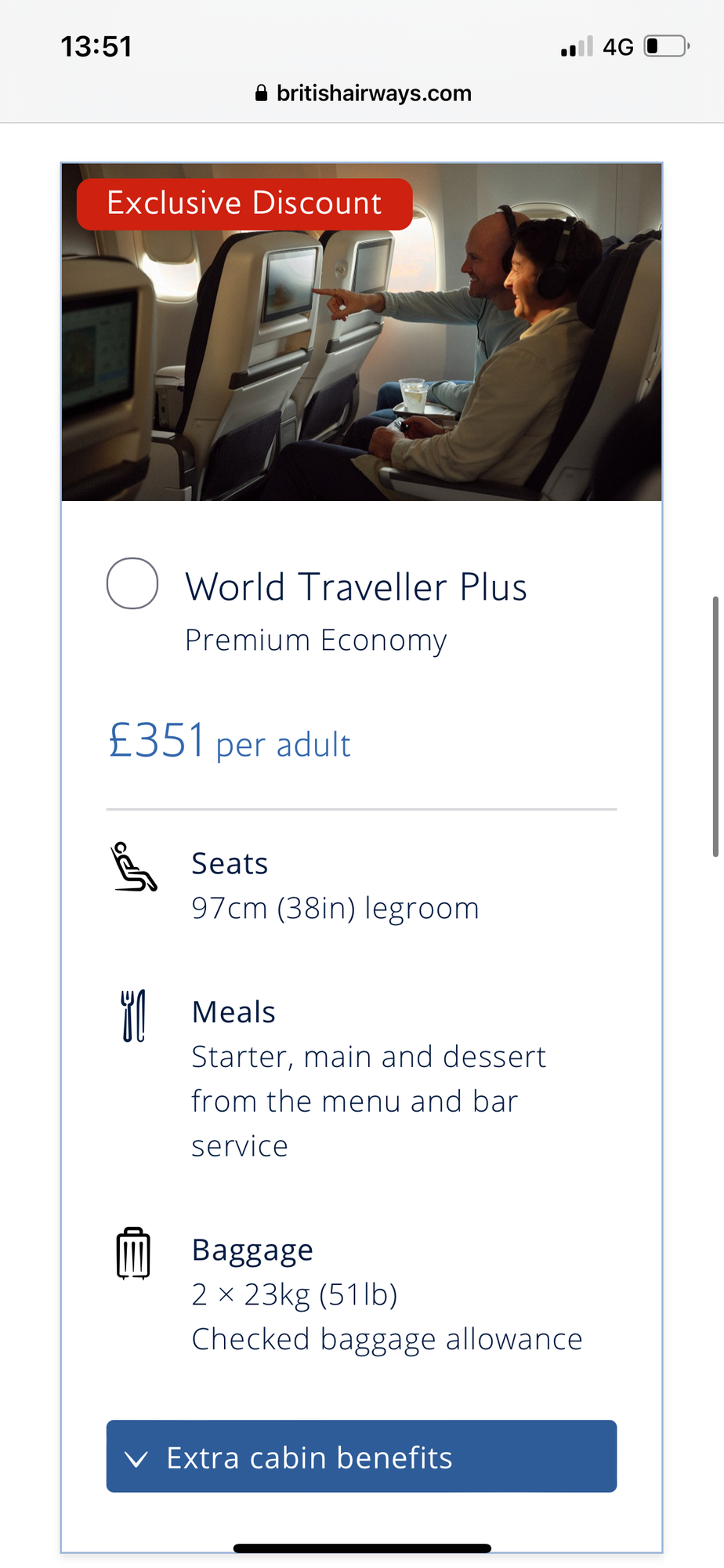The height and width of the screenshot is (1568, 724).
Task: Tap the Exclusive Discount red badge
Action: [x=244, y=204]
